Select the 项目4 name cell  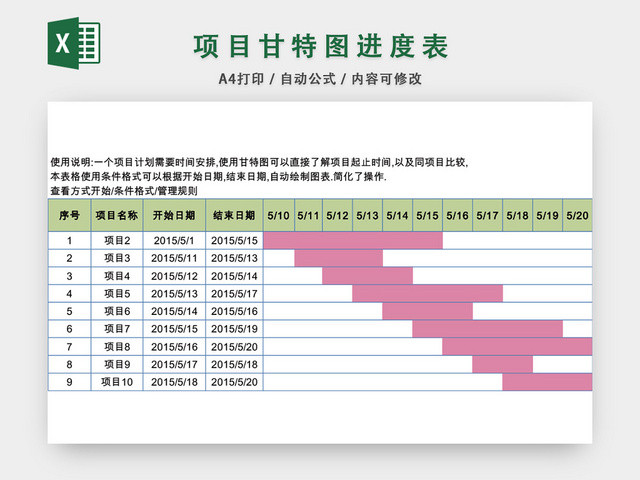(x=117, y=276)
